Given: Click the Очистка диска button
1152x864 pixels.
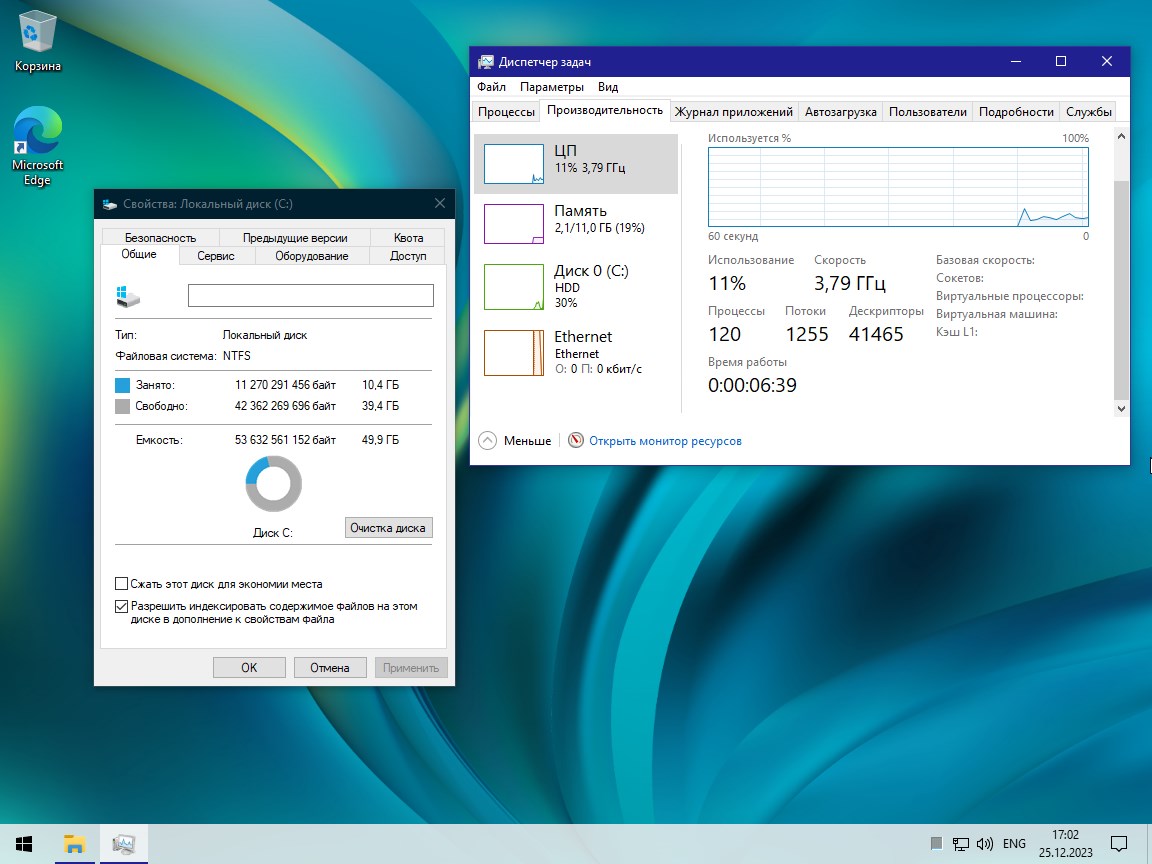Looking at the screenshot, I should (x=388, y=528).
